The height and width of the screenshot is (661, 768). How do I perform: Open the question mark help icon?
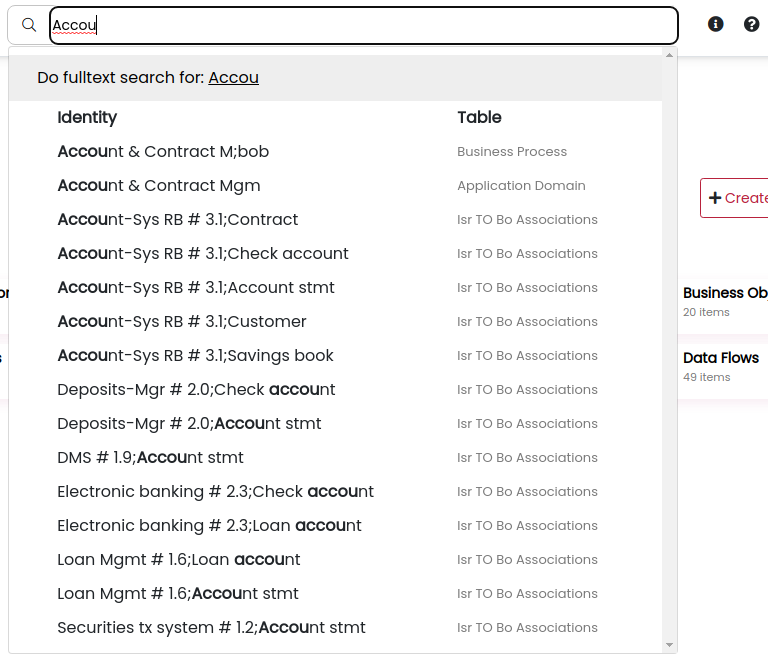(751, 24)
